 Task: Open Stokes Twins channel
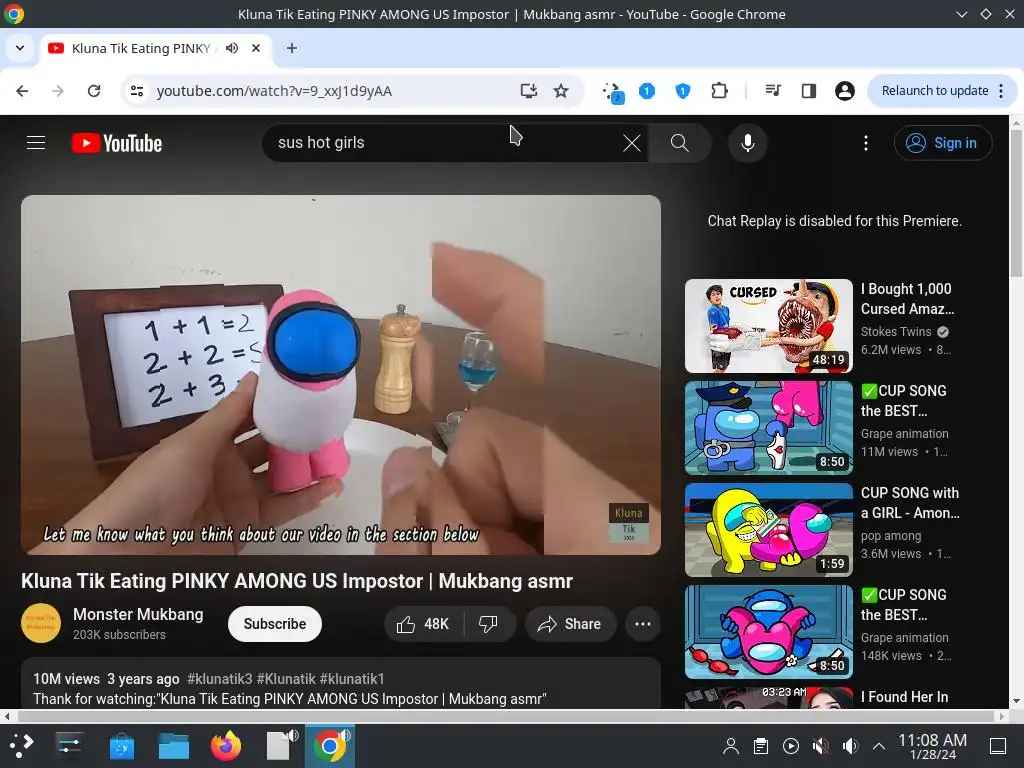(896, 332)
